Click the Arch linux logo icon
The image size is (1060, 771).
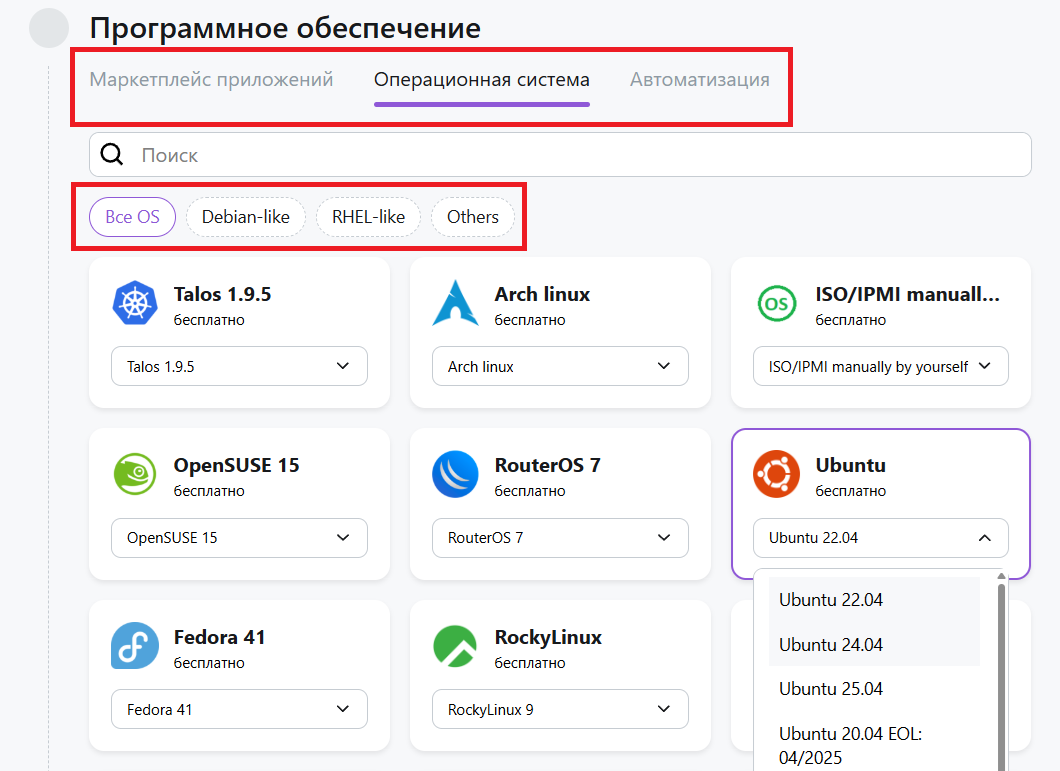(x=456, y=302)
